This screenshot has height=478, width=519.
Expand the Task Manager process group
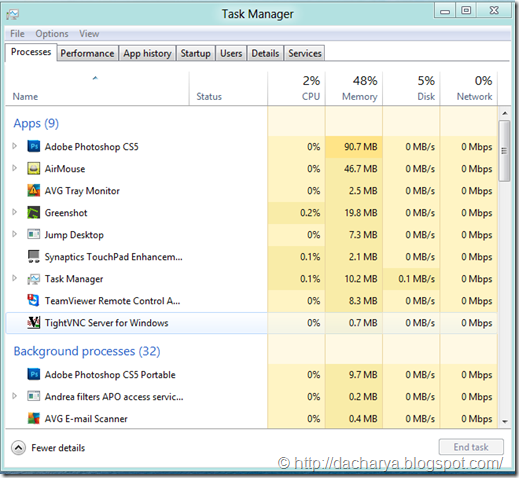(14, 278)
